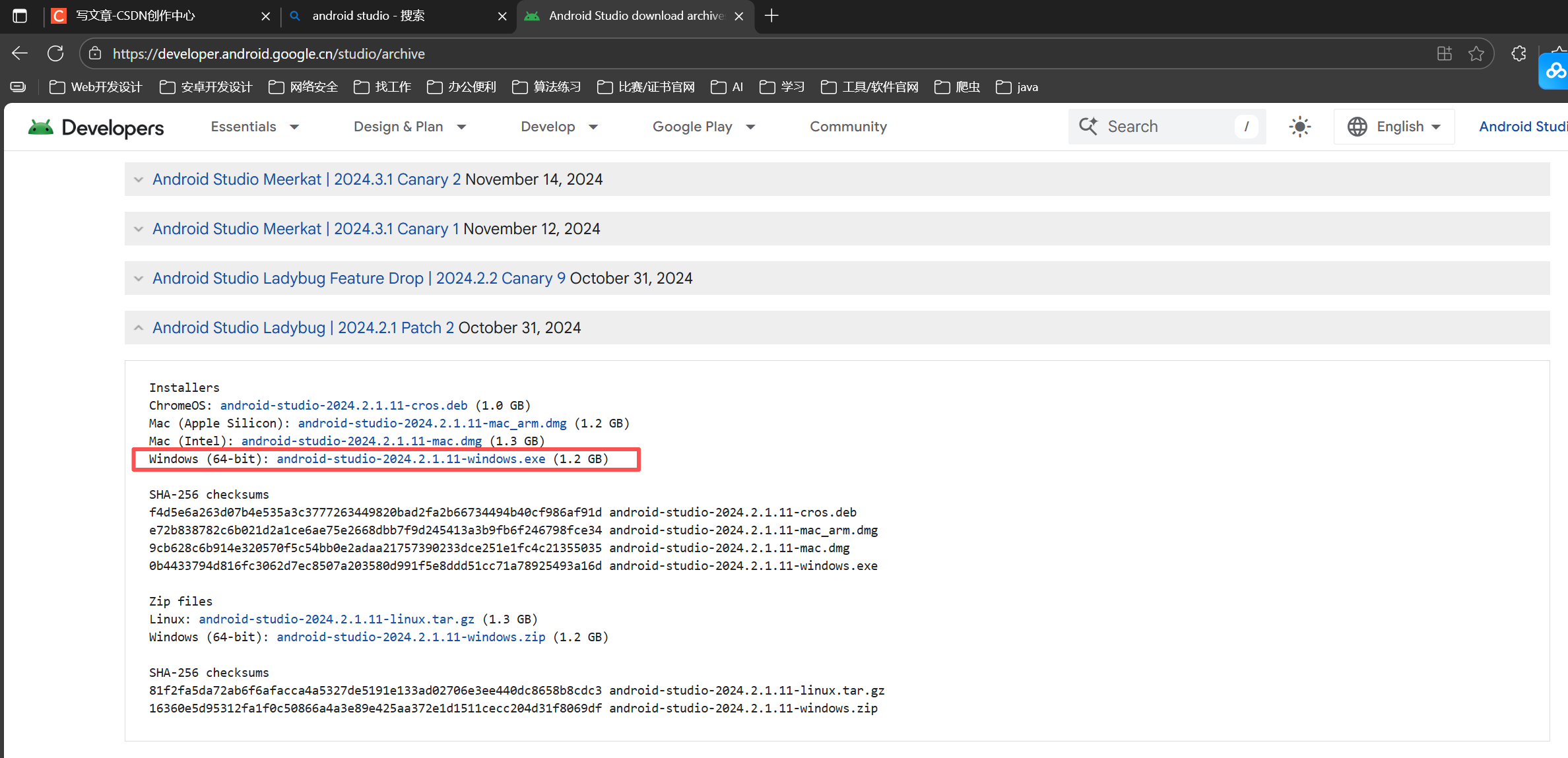Download android-studio-2024.2.1.11-mac_arm.dmg installer
Image resolution: width=1568 pixels, height=758 pixels.
coord(432,423)
